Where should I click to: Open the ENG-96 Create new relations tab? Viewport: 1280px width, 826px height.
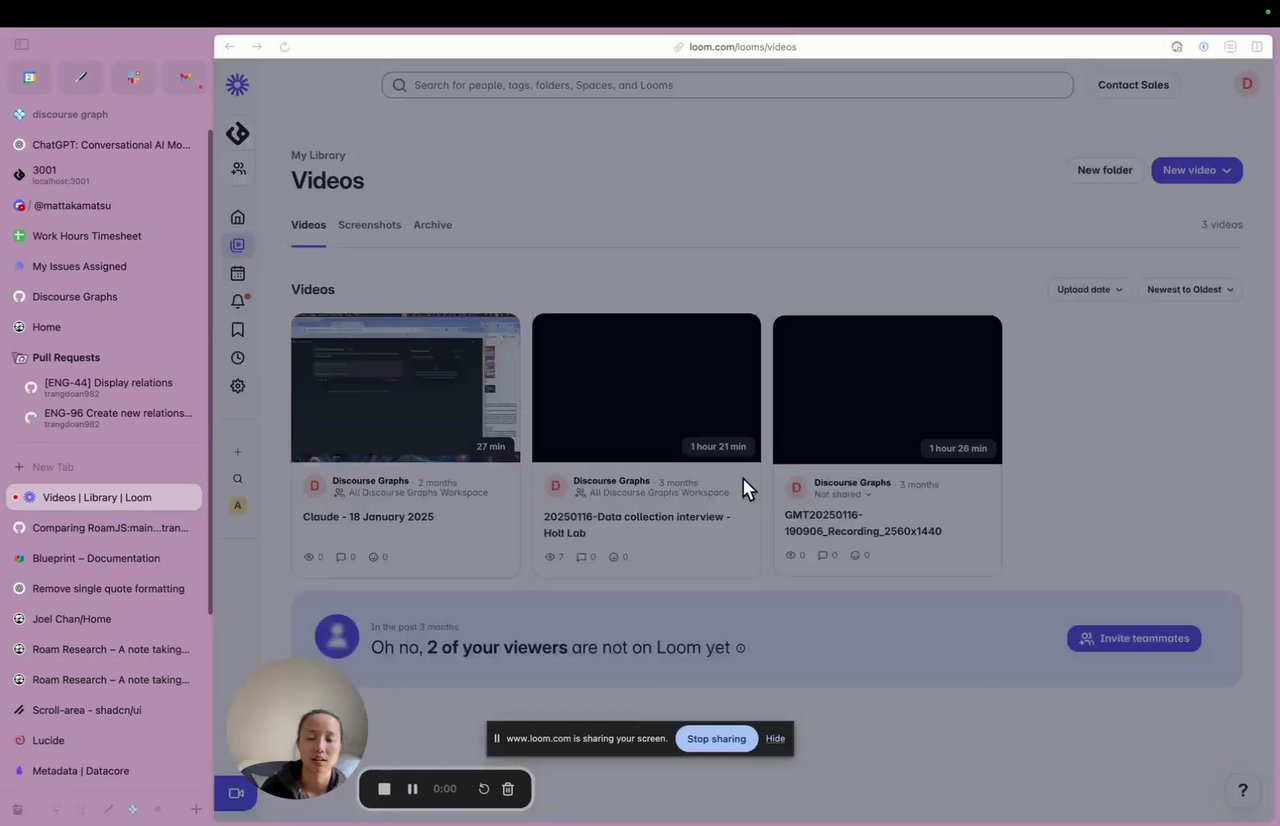coord(110,418)
